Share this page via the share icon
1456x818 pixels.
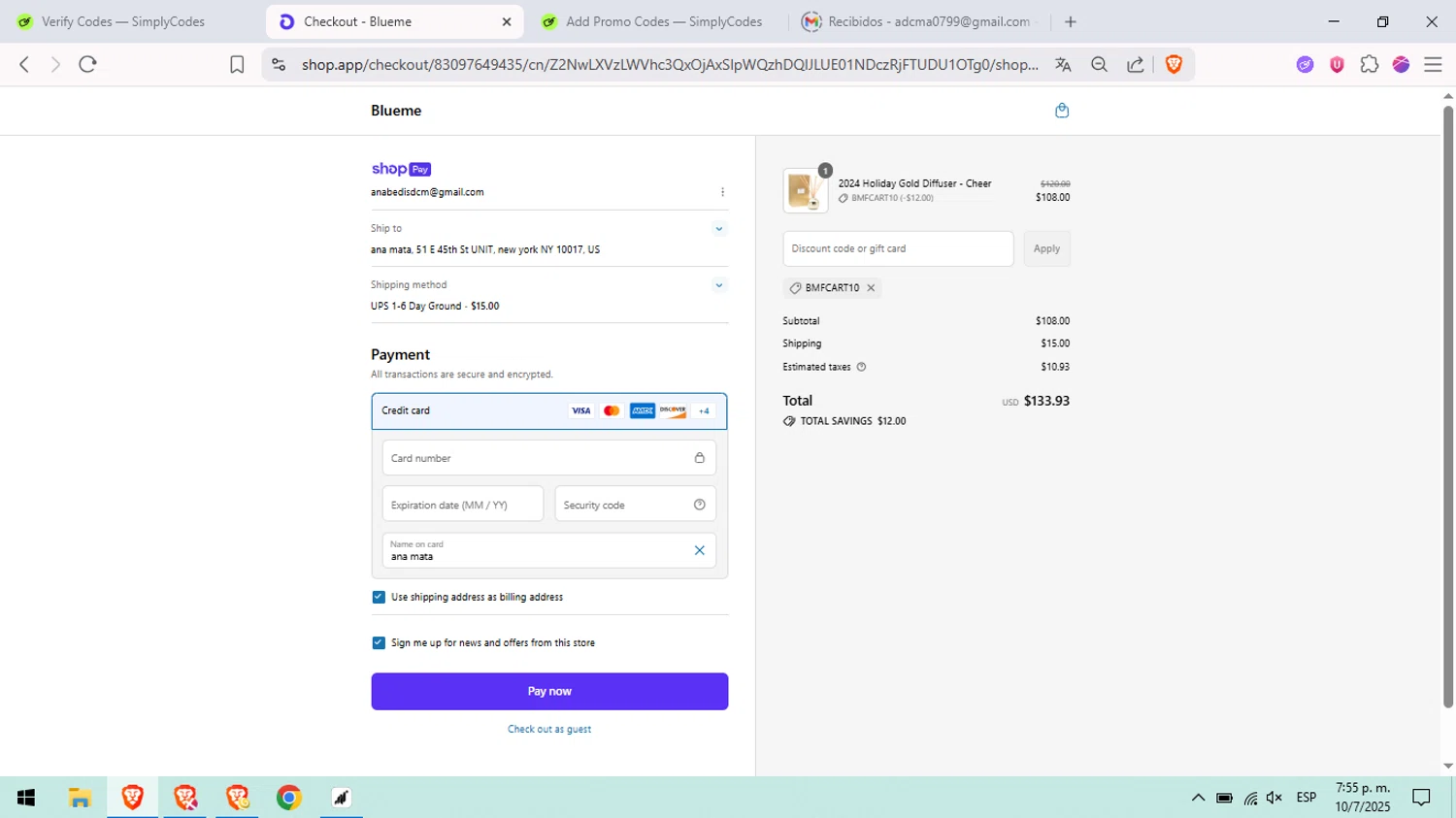click(1135, 65)
